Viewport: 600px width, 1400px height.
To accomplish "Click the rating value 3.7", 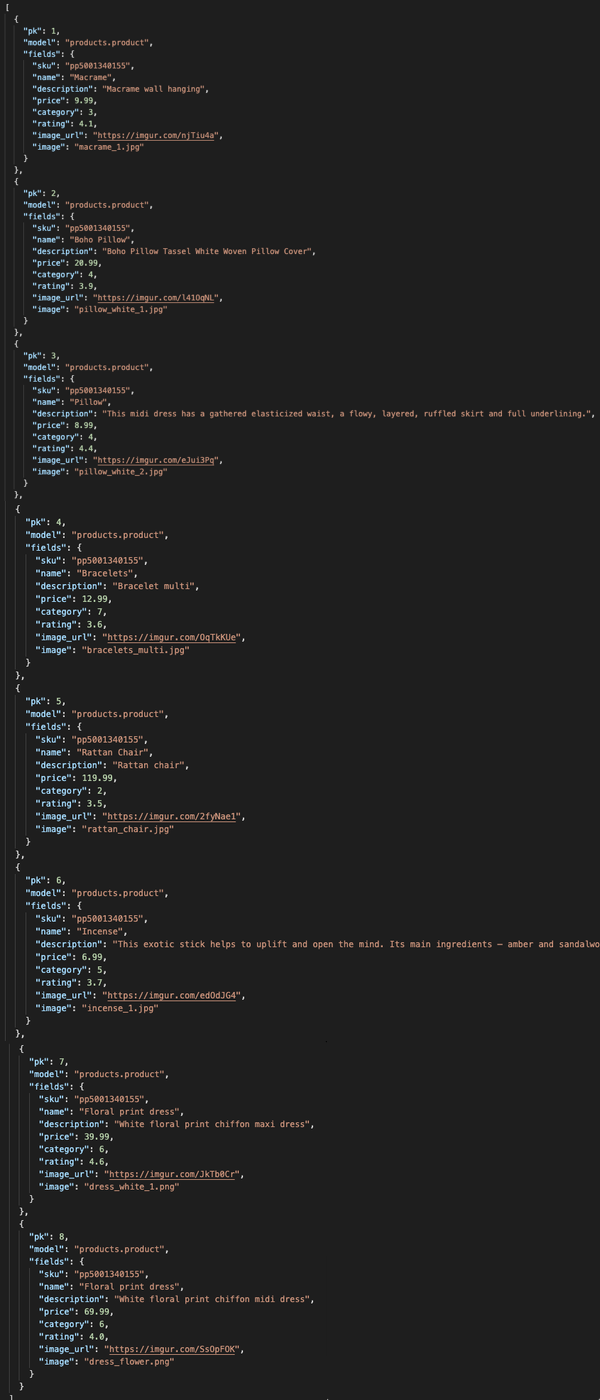I will [x=93, y=982].
